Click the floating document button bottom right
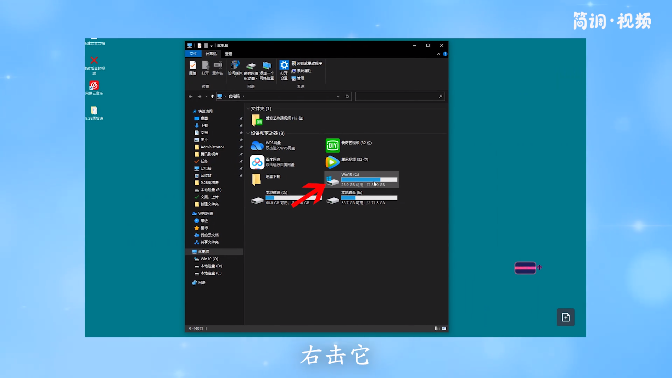This screenshot has width=672, height=378. (566, 318)
